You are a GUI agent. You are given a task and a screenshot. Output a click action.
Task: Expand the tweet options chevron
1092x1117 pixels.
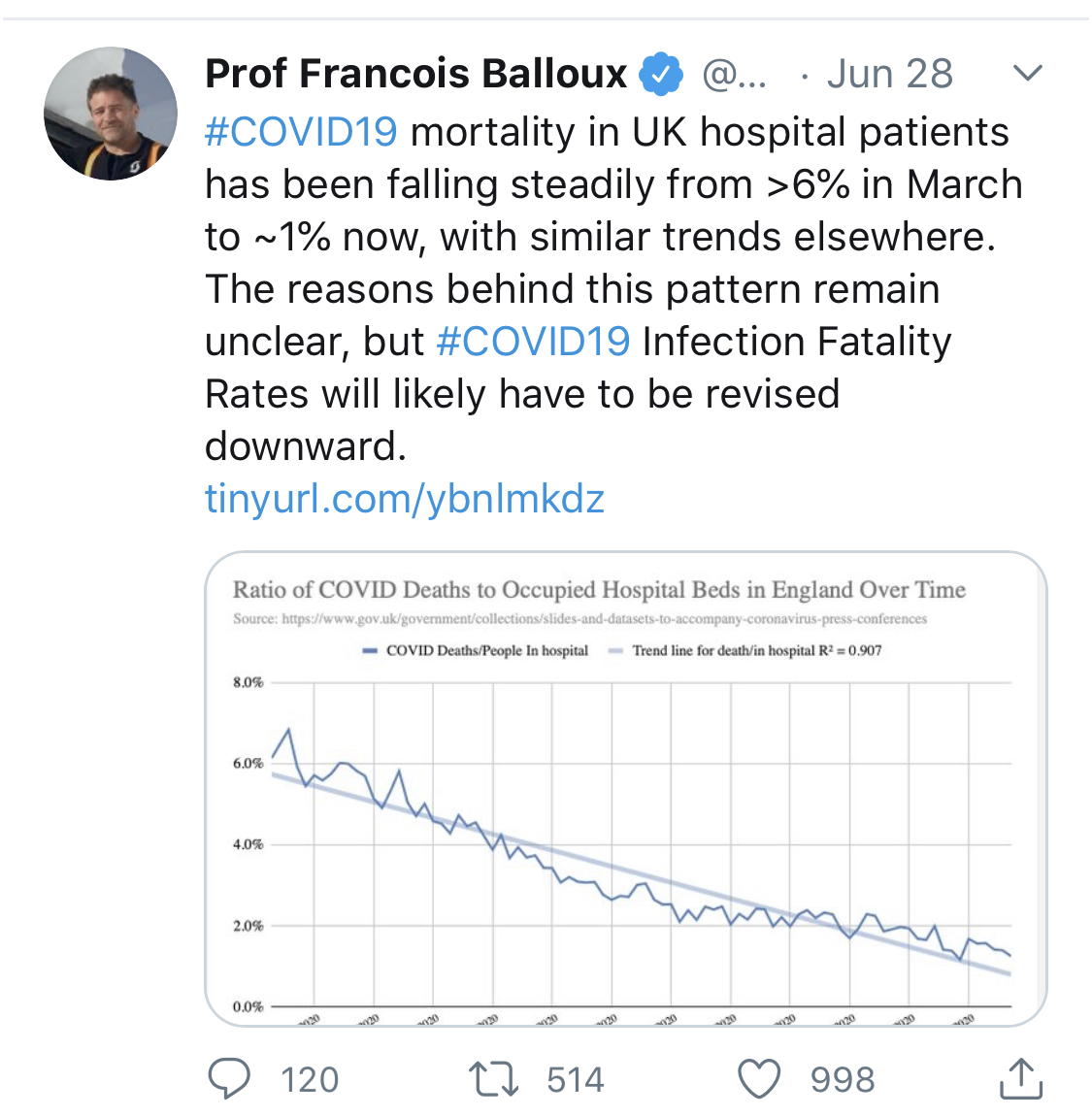(x=1027, y=74)
